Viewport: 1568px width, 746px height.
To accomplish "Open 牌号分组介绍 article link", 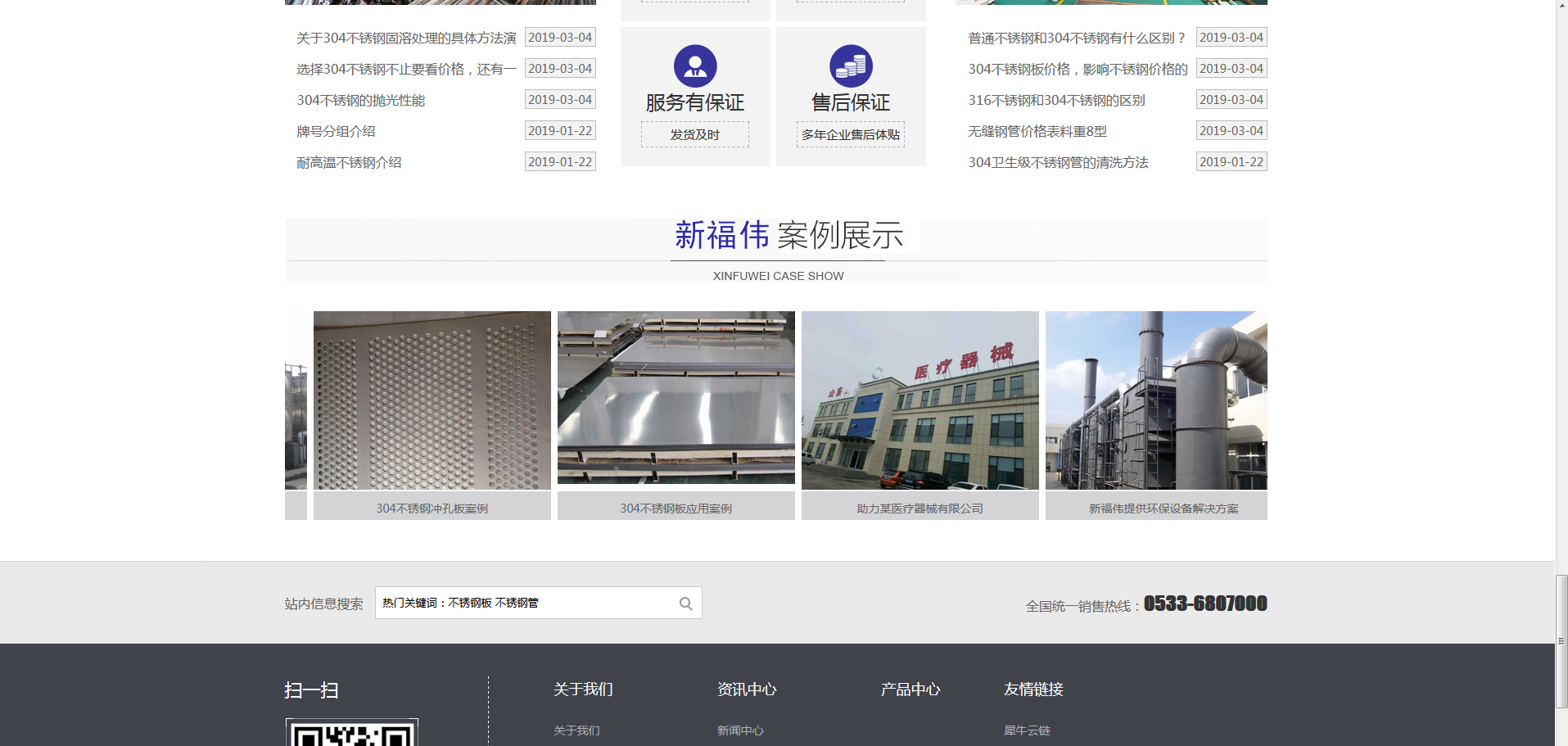I will tap(336, 132).
